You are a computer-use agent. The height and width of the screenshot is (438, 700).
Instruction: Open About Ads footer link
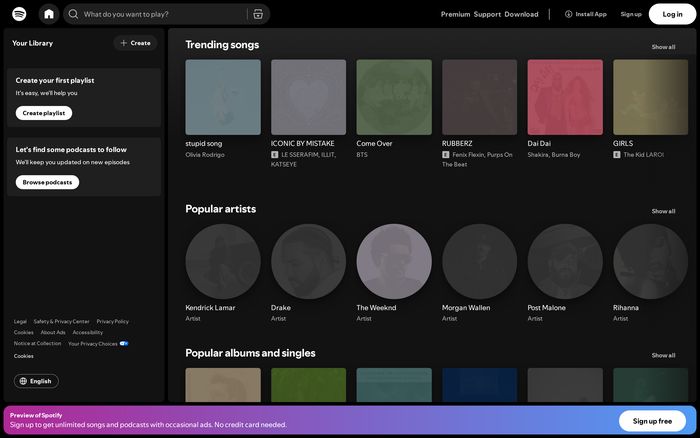pyautogui.click(x=53, y=332)
